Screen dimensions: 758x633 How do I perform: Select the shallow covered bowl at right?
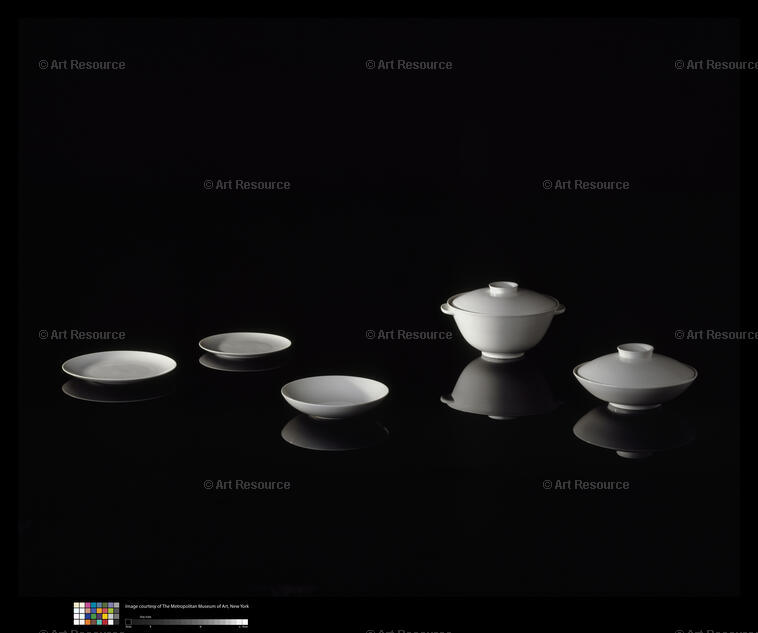pos(635,376)
